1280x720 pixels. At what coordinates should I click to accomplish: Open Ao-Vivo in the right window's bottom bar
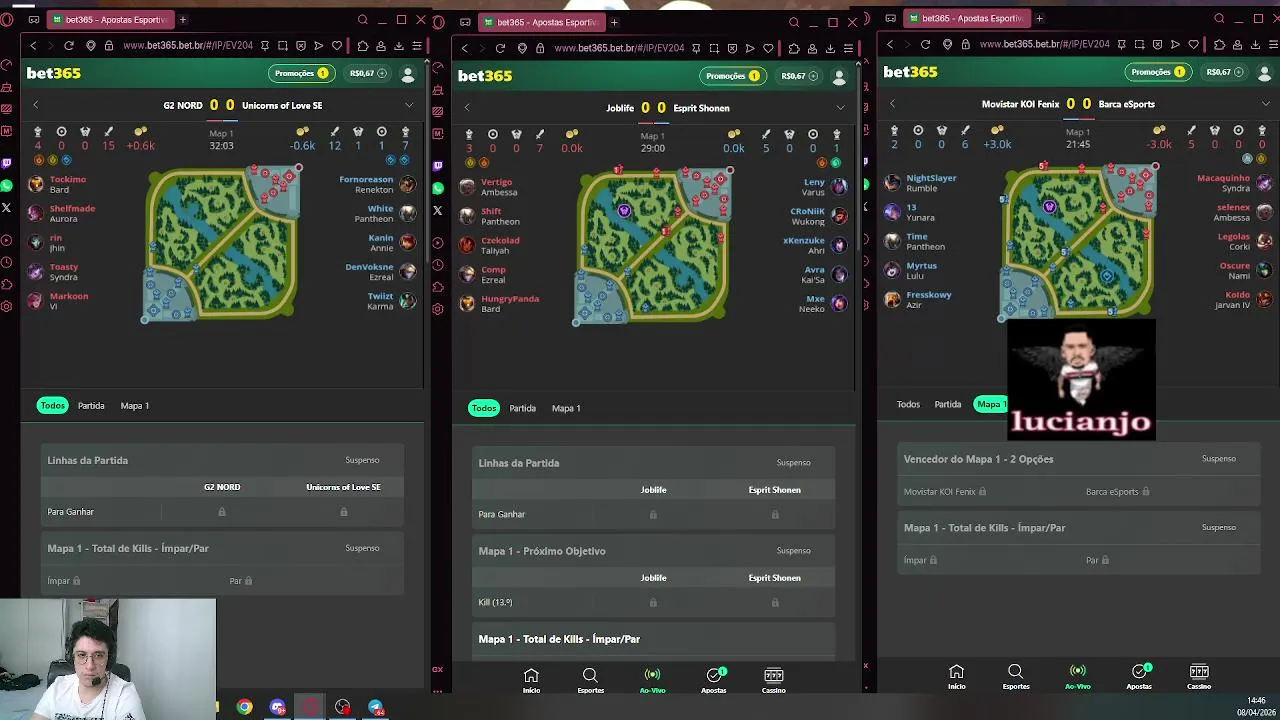(x=1077, y=676)
